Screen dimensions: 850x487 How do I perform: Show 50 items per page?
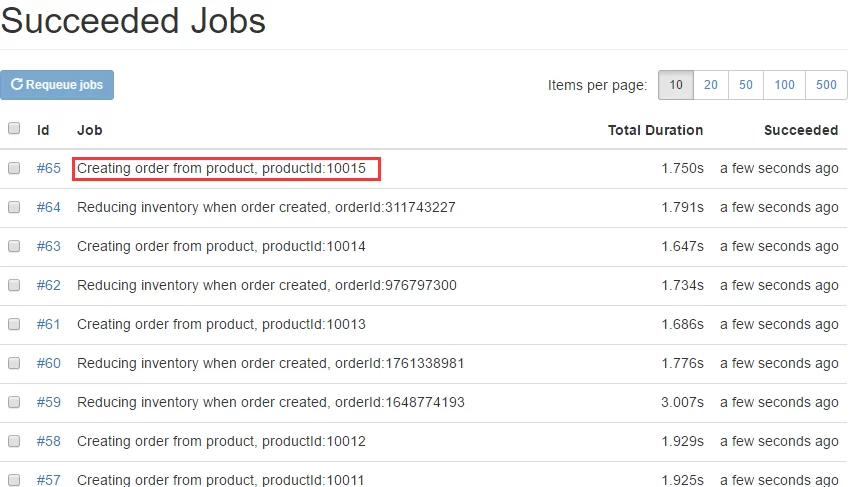(x=745, y=85)
